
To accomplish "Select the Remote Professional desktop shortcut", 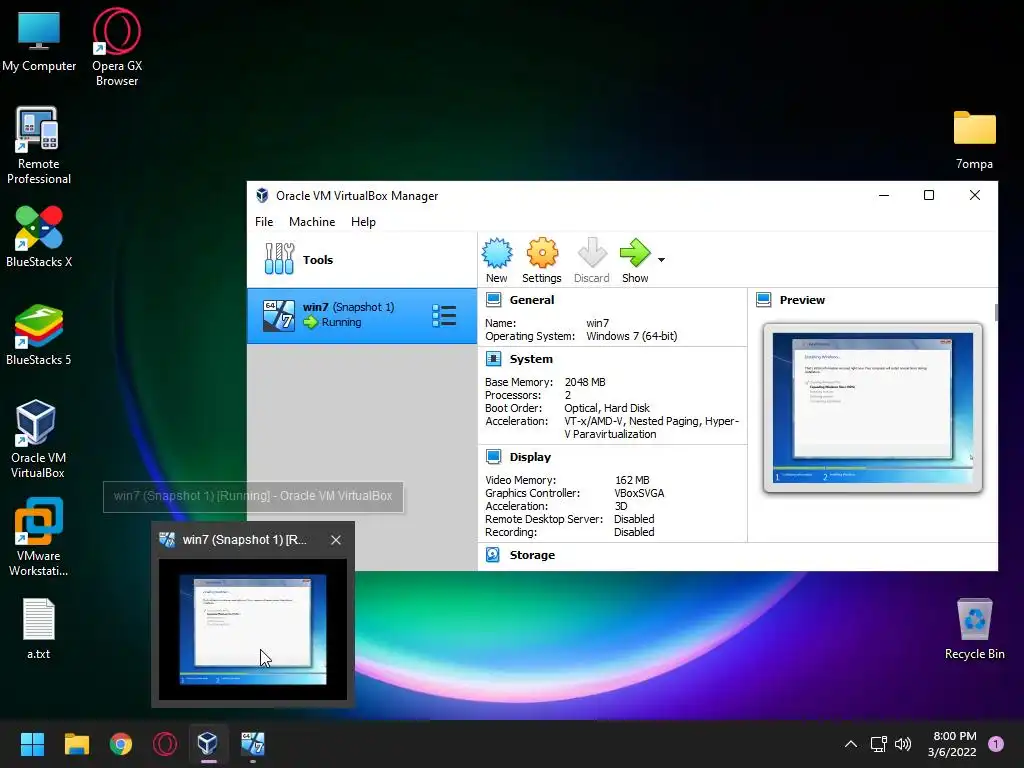I will [x=39, y=146].
